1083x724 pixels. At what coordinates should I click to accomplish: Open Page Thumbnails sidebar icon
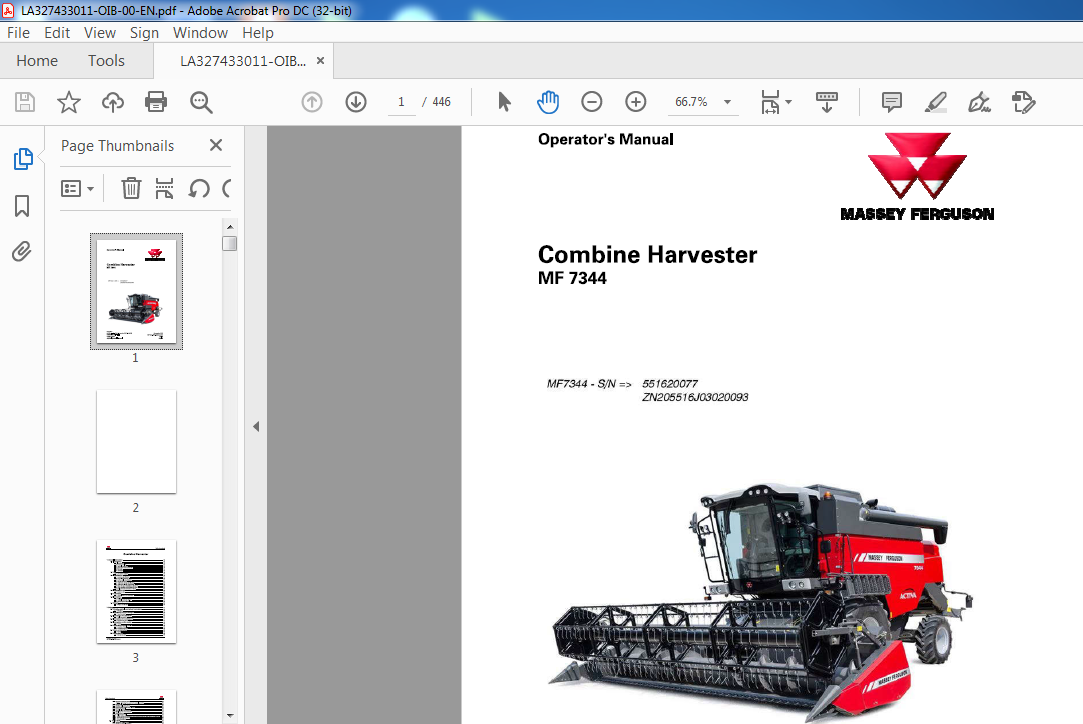23,159
